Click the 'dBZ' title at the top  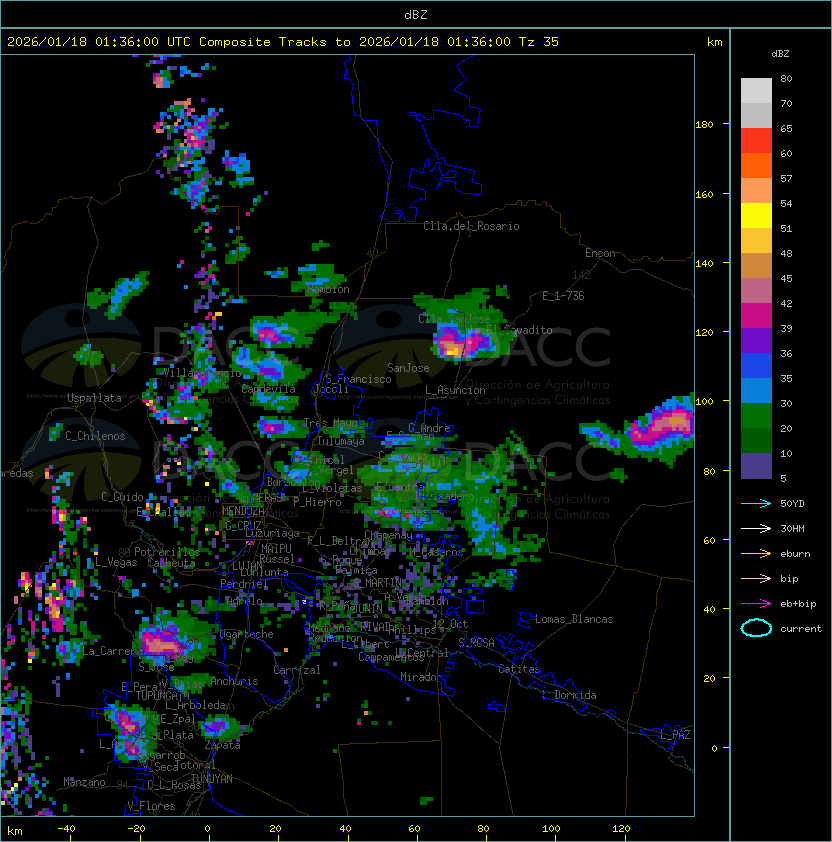pyautogui.click(x=416, y=15)
